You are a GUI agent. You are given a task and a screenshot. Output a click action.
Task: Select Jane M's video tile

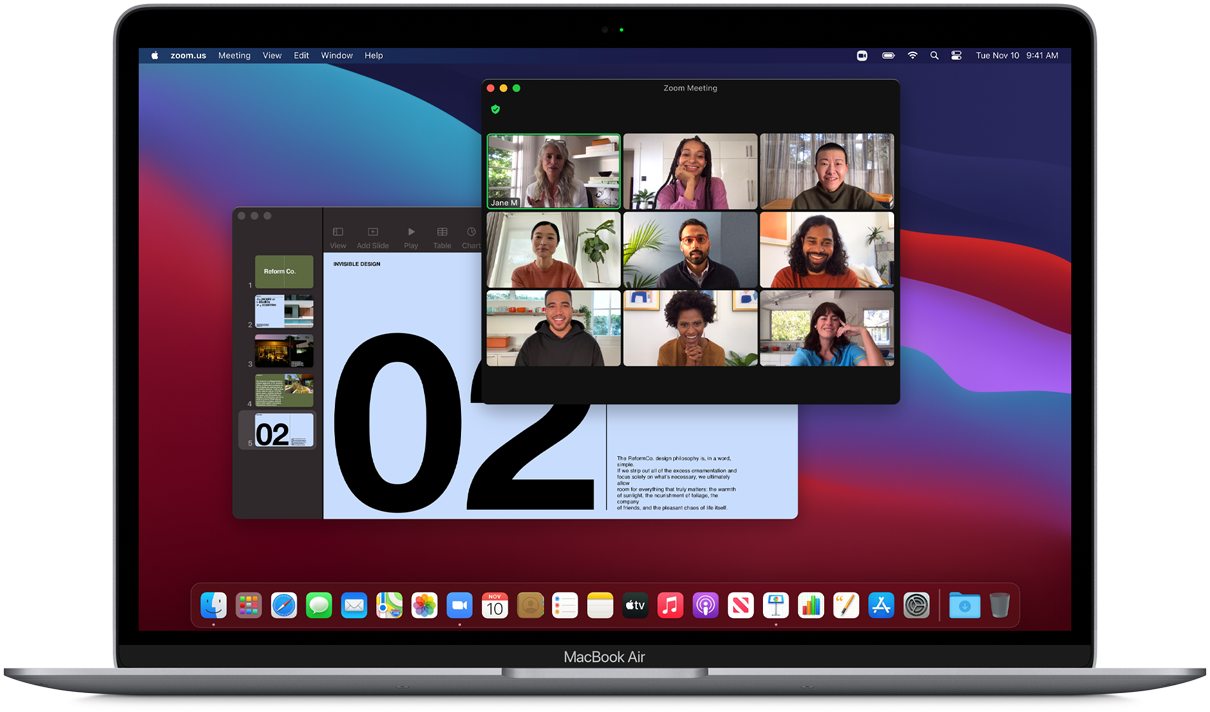click(554, 171)
